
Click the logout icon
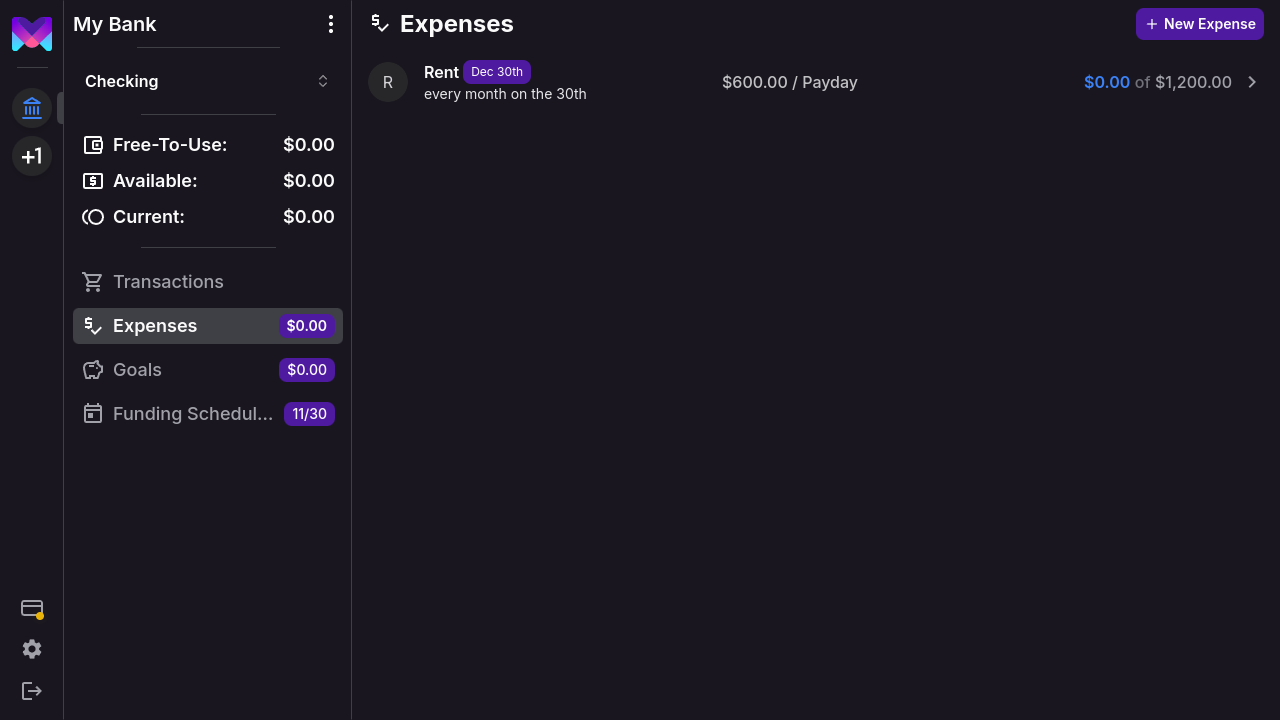tap(32, 691)
